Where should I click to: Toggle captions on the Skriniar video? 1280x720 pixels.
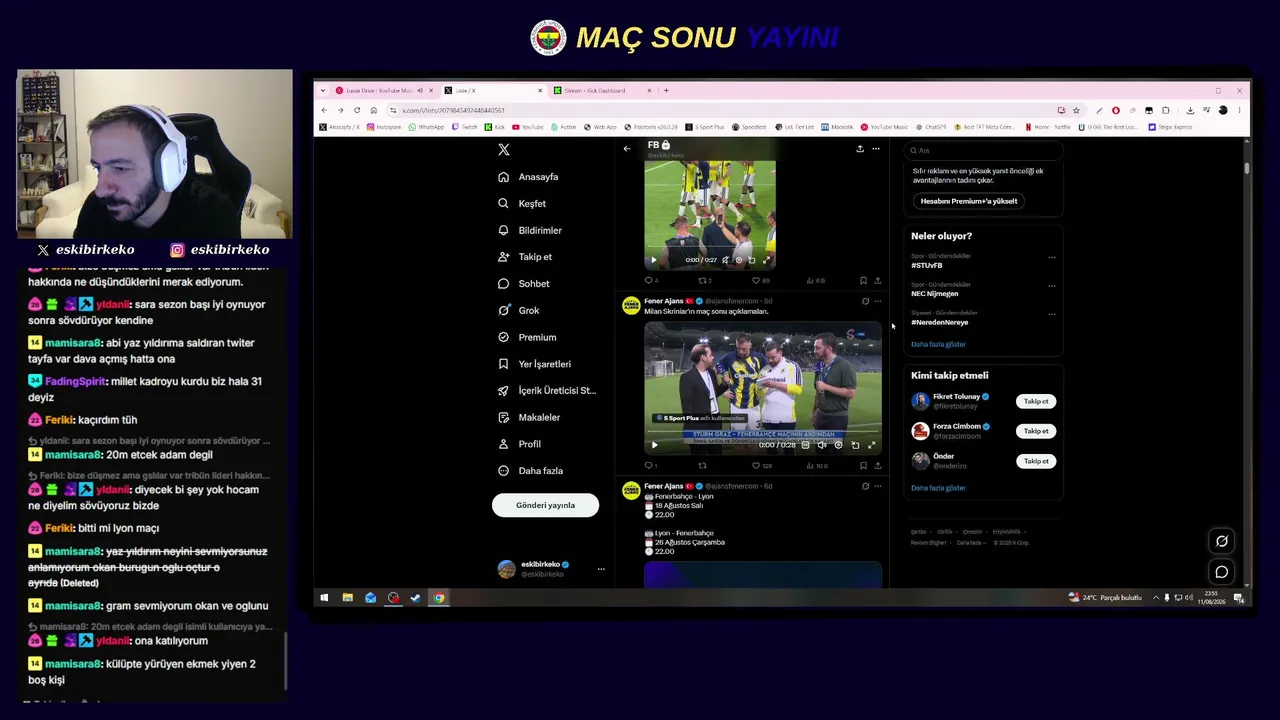tap(805, 445)
